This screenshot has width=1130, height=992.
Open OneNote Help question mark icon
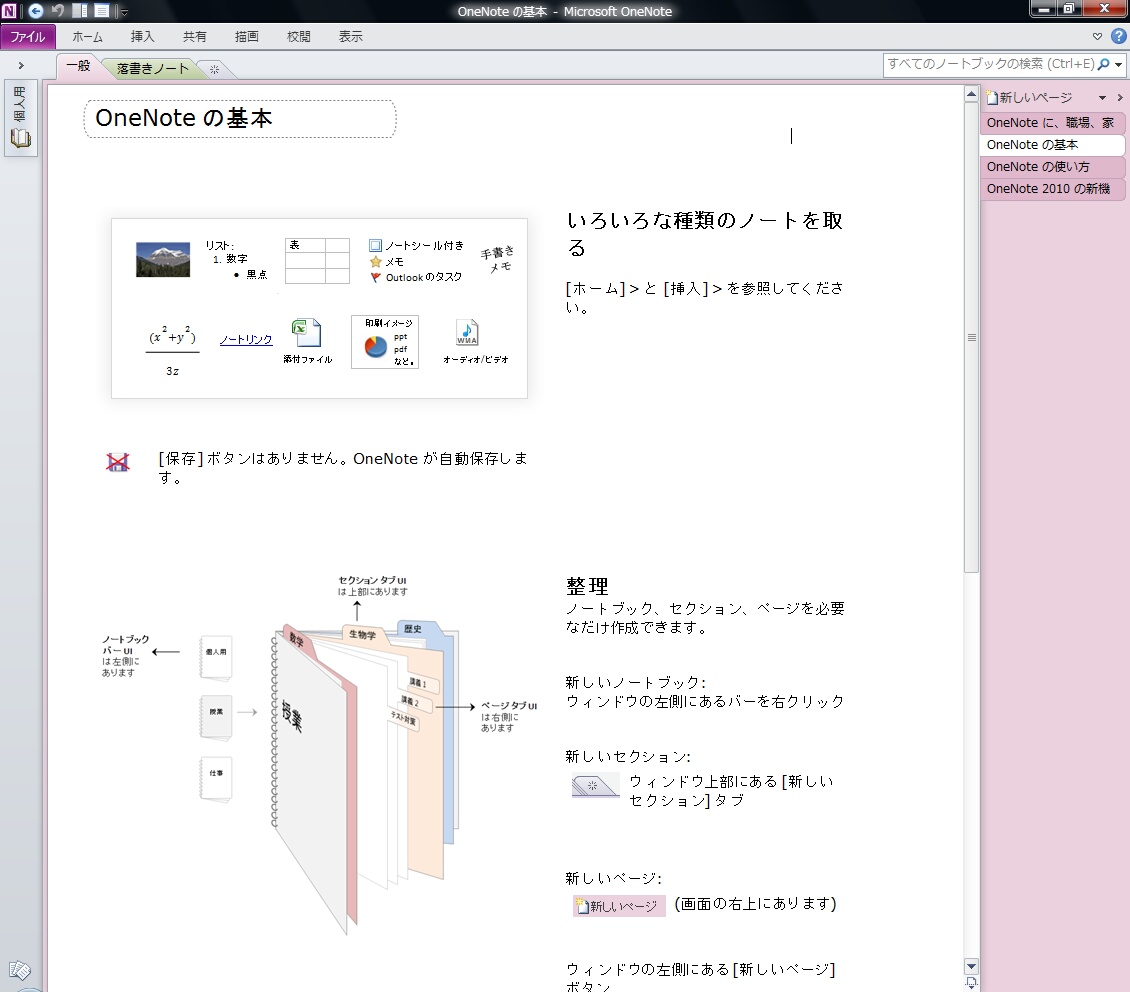tap(1118, 36)
